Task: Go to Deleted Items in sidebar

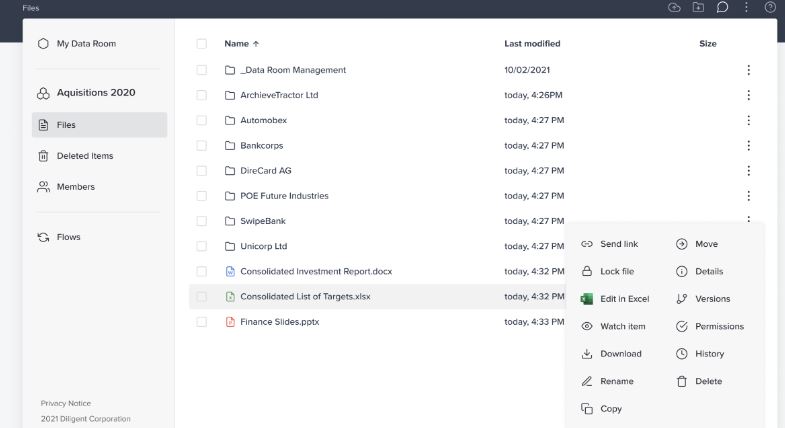Action: [x=76, y=156]
